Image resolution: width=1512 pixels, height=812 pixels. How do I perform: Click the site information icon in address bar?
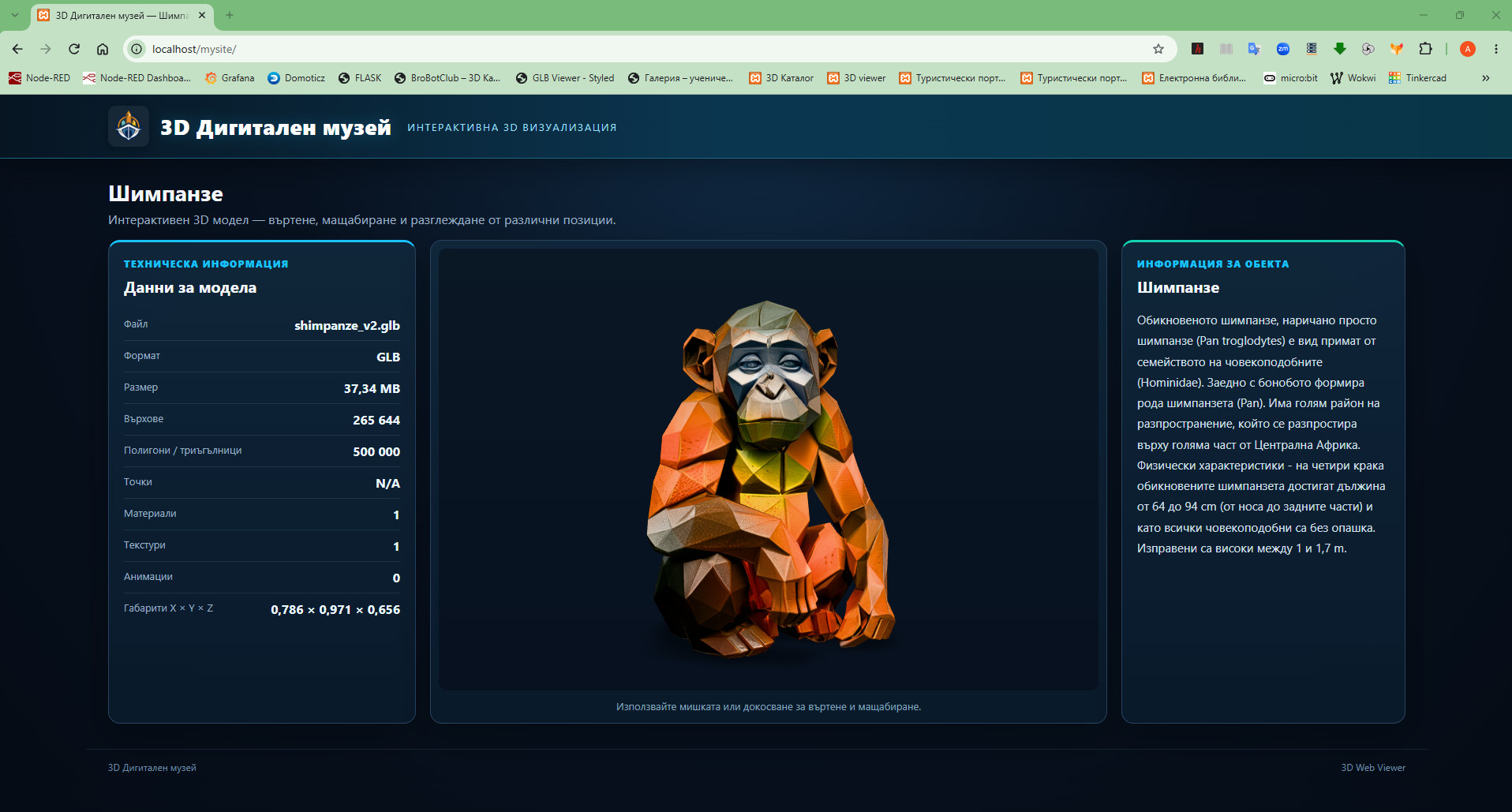(x=137, y=49)
